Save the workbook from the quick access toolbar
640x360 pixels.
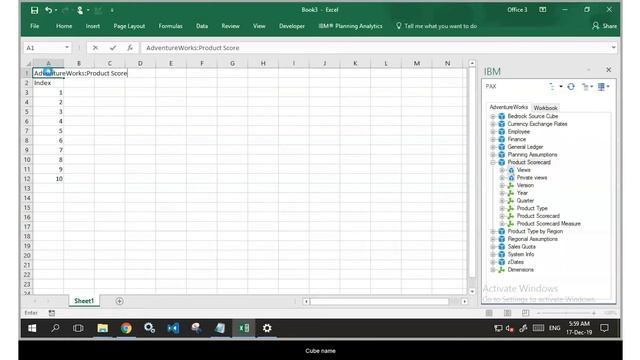coord(34,10)
